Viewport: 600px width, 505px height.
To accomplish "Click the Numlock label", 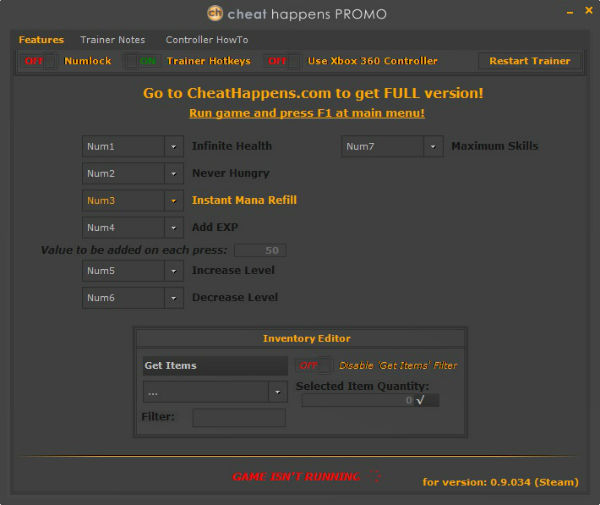I will tap(88, 61).
